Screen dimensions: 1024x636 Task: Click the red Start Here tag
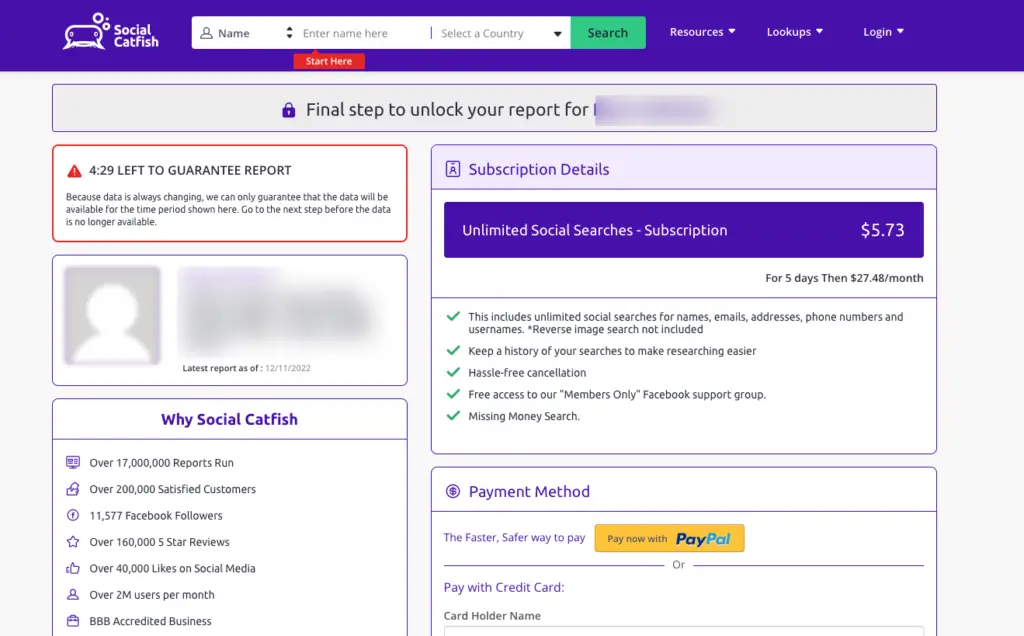(x=329, y=61)
